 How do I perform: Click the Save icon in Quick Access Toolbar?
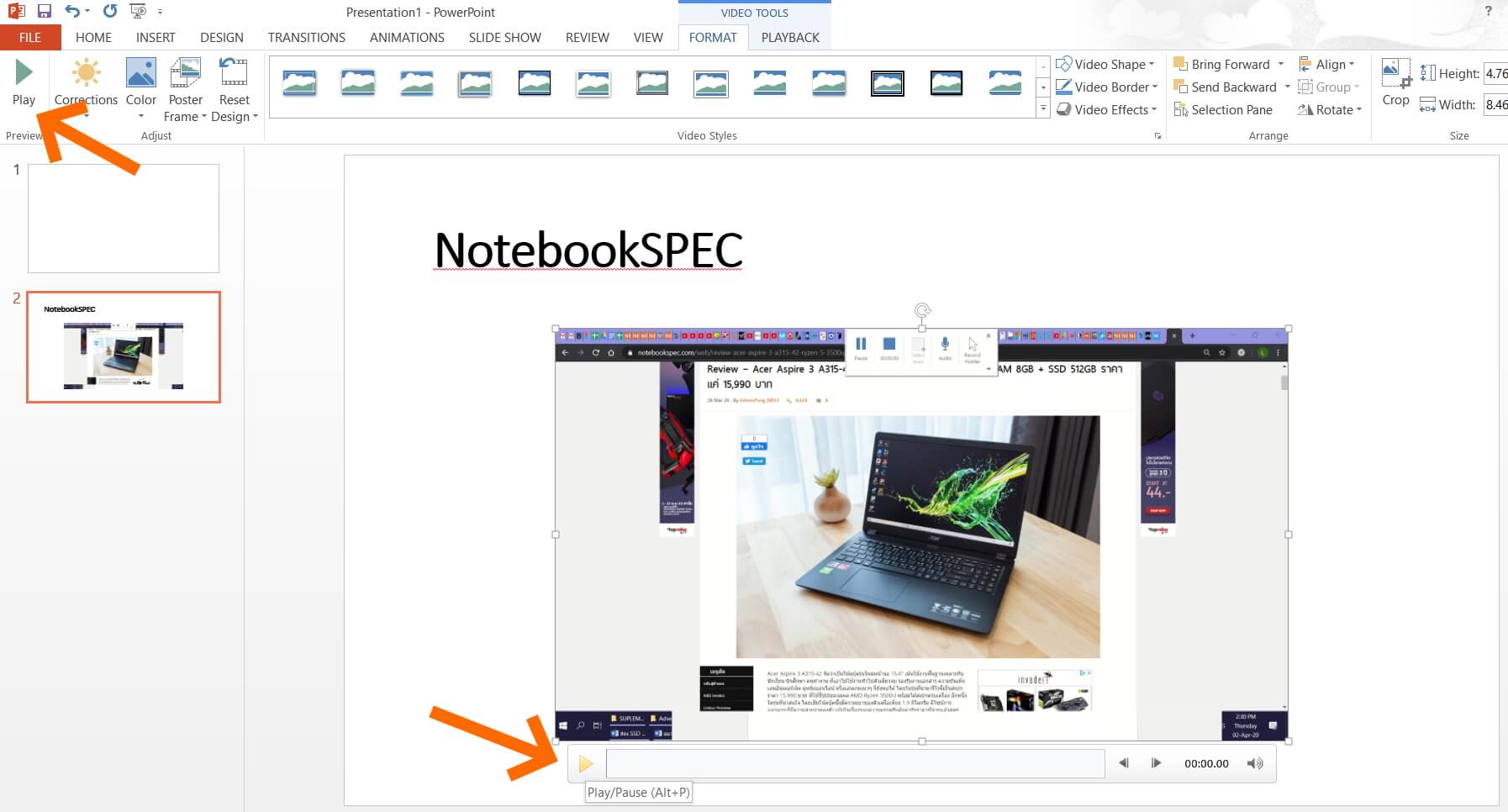[x=45, y=12]
